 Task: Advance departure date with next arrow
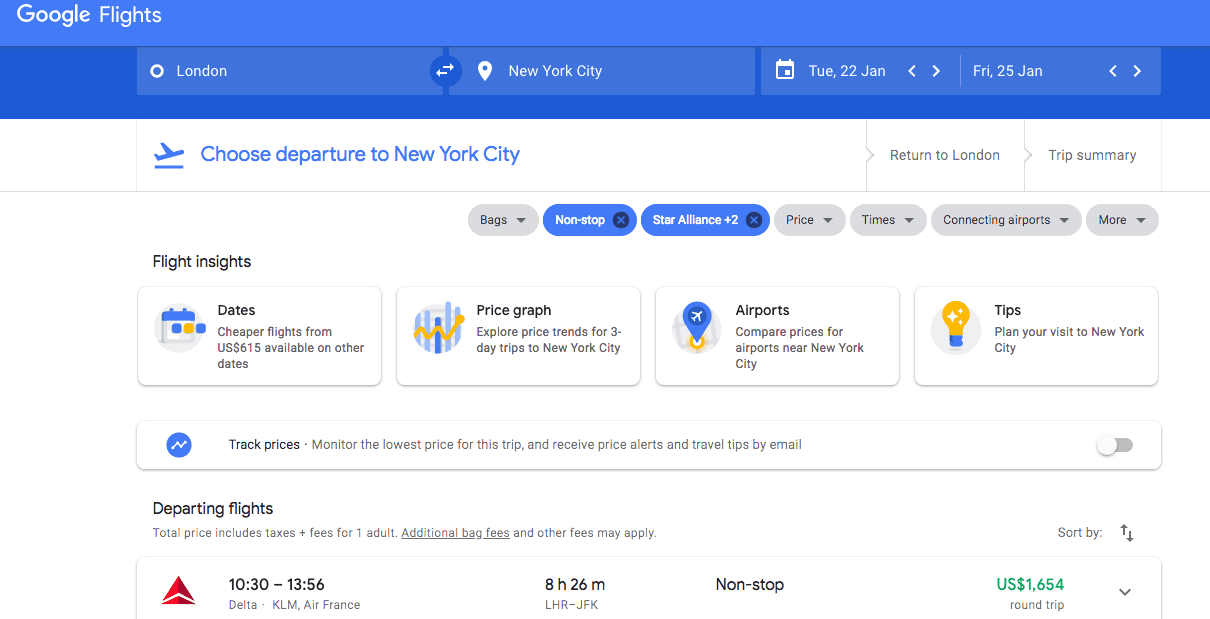click(x=936, y=71)
